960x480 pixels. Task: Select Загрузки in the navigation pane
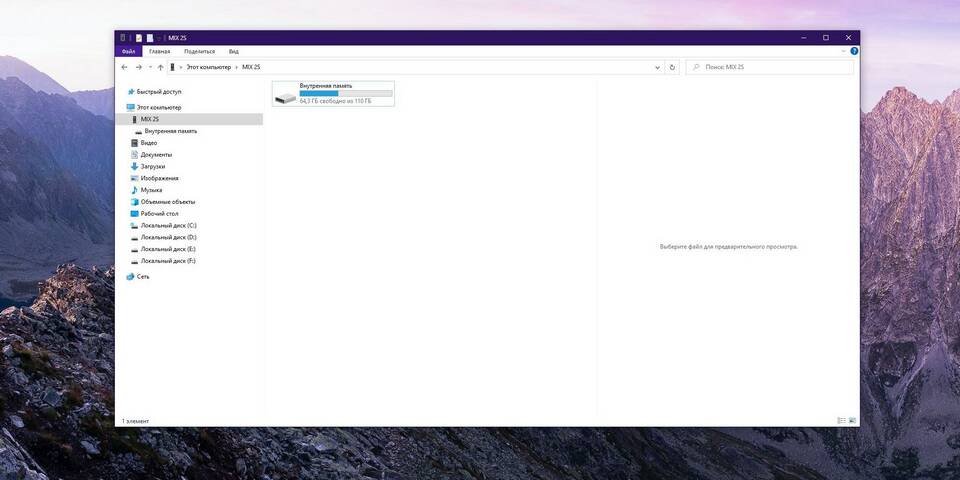(152, 166)
